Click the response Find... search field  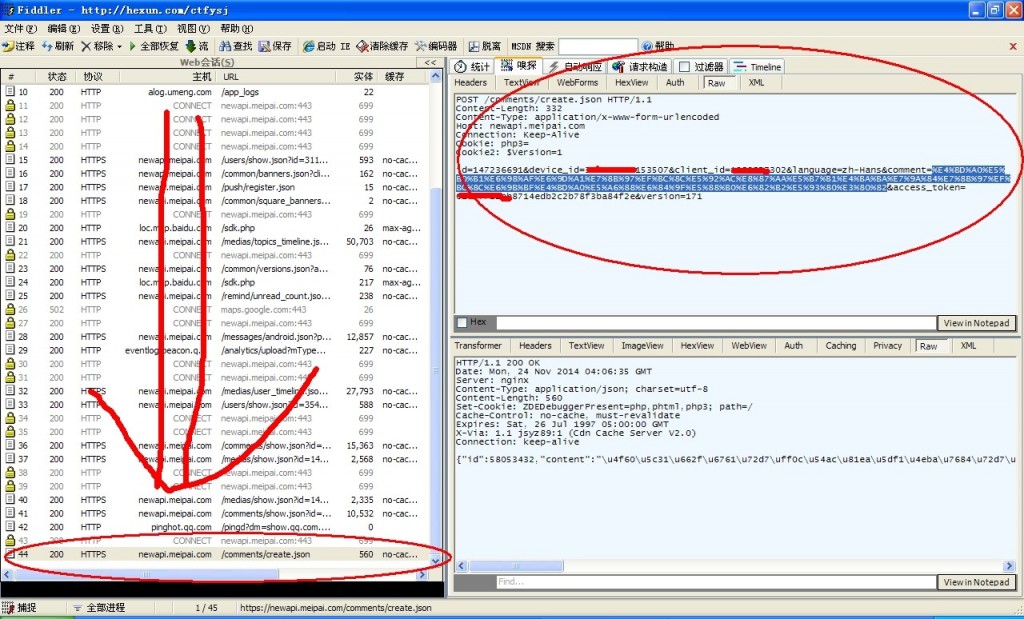[x=715, y=582]
